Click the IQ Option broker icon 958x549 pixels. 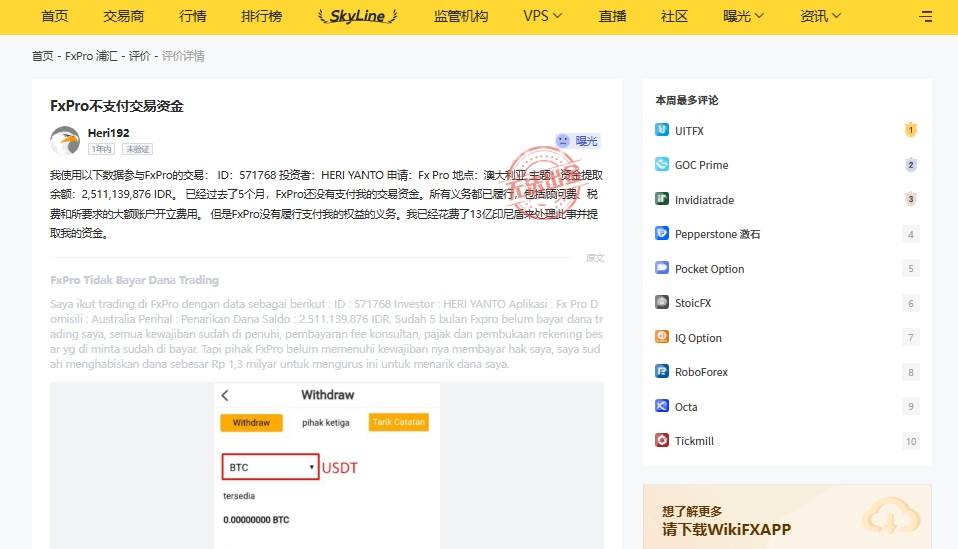click(662, 336)
